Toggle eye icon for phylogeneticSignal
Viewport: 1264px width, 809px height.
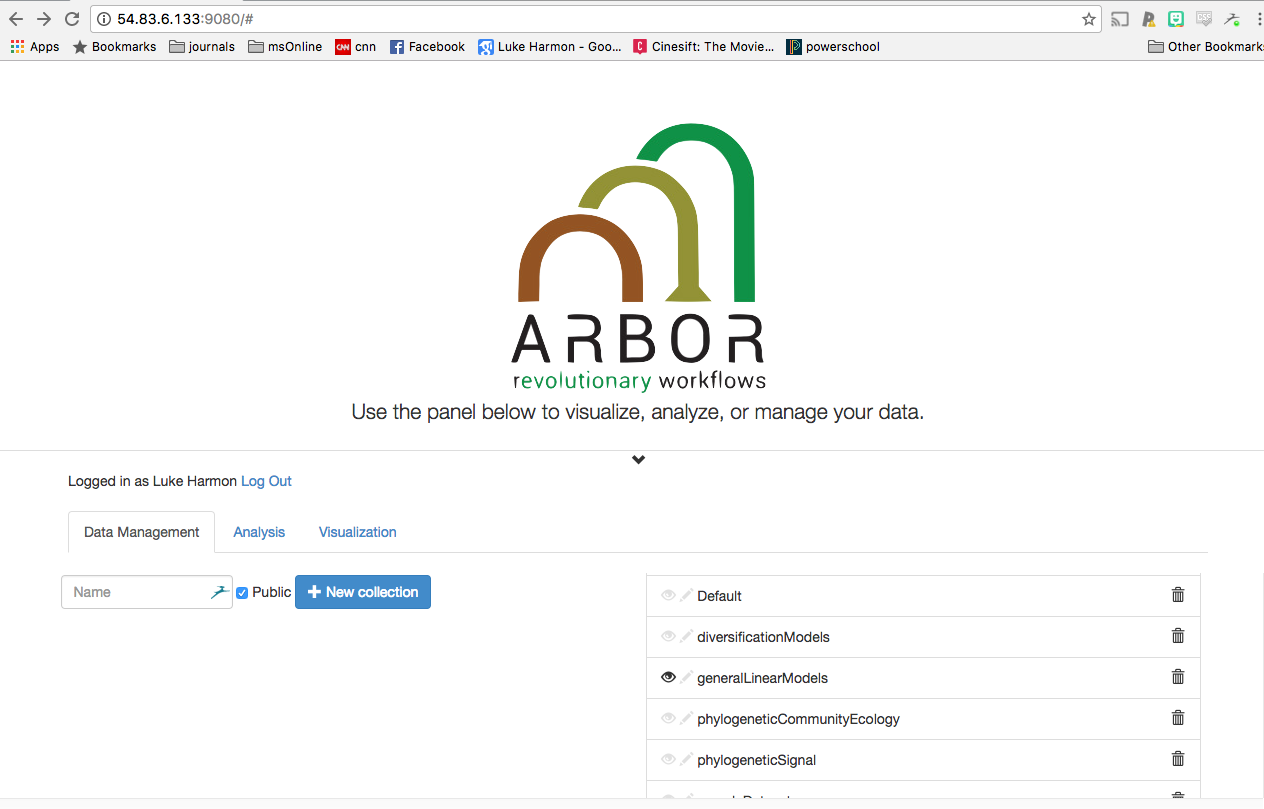pos(668,759)
